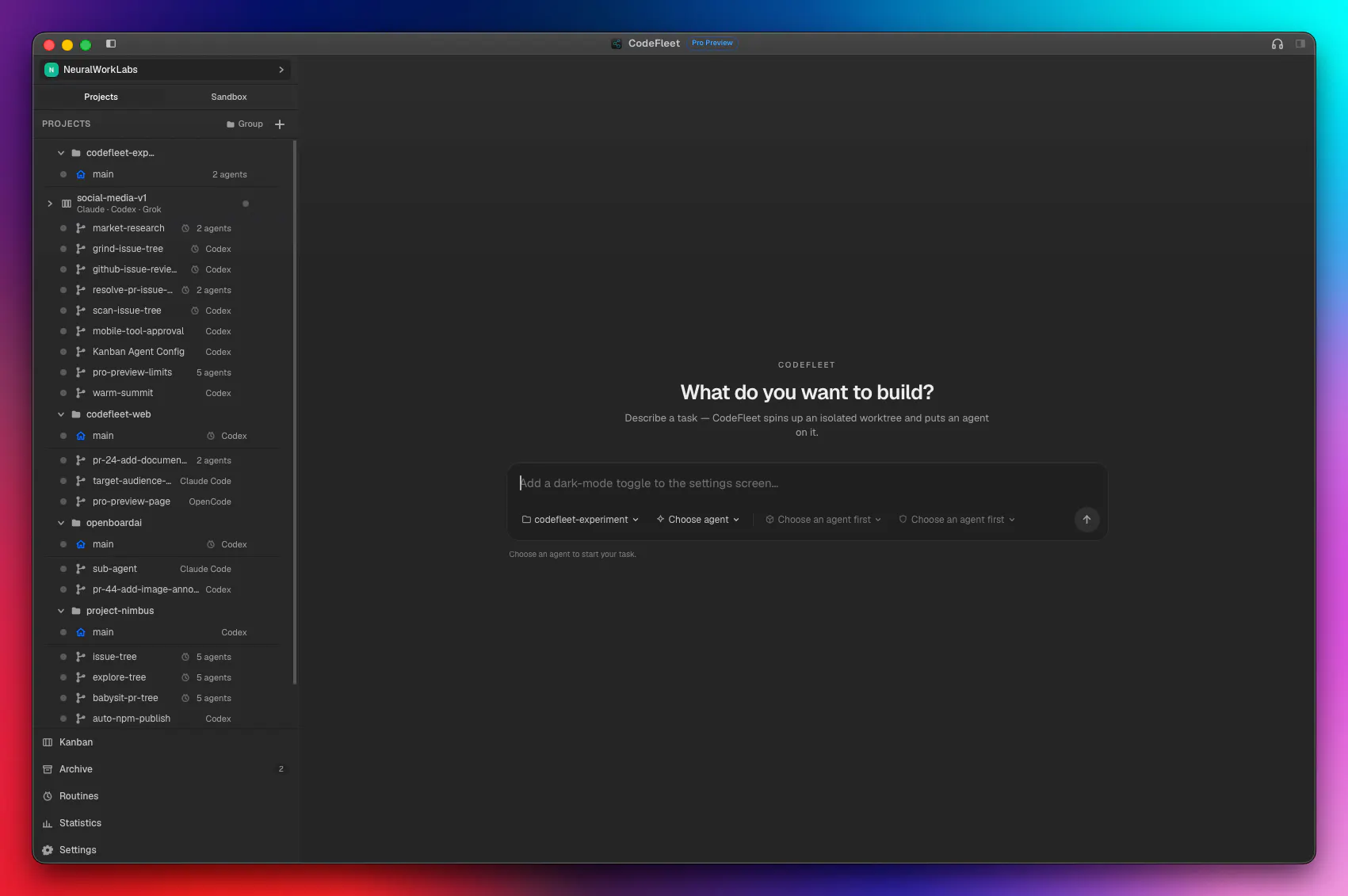Click the status dot on social-media-v1 row
The height and width of the screenshot is (896, 1348).
pos(246,204)
